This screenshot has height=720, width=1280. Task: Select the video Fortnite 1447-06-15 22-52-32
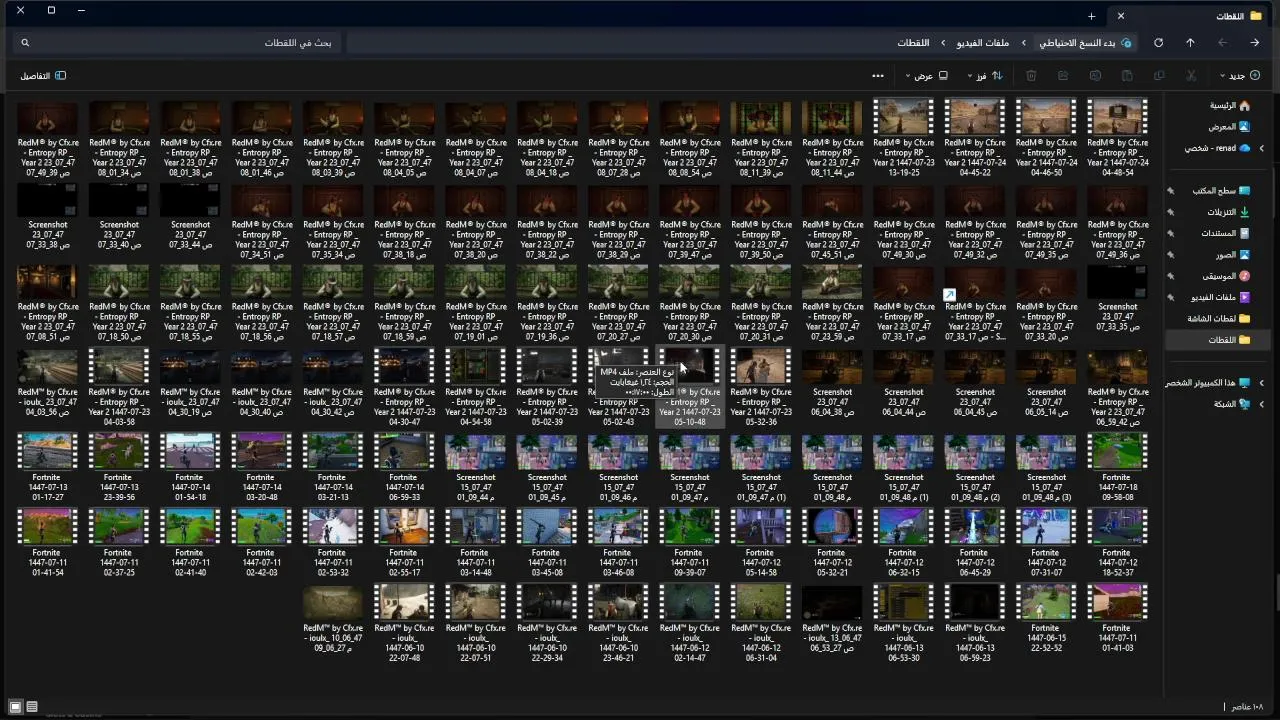(1046, 618)
